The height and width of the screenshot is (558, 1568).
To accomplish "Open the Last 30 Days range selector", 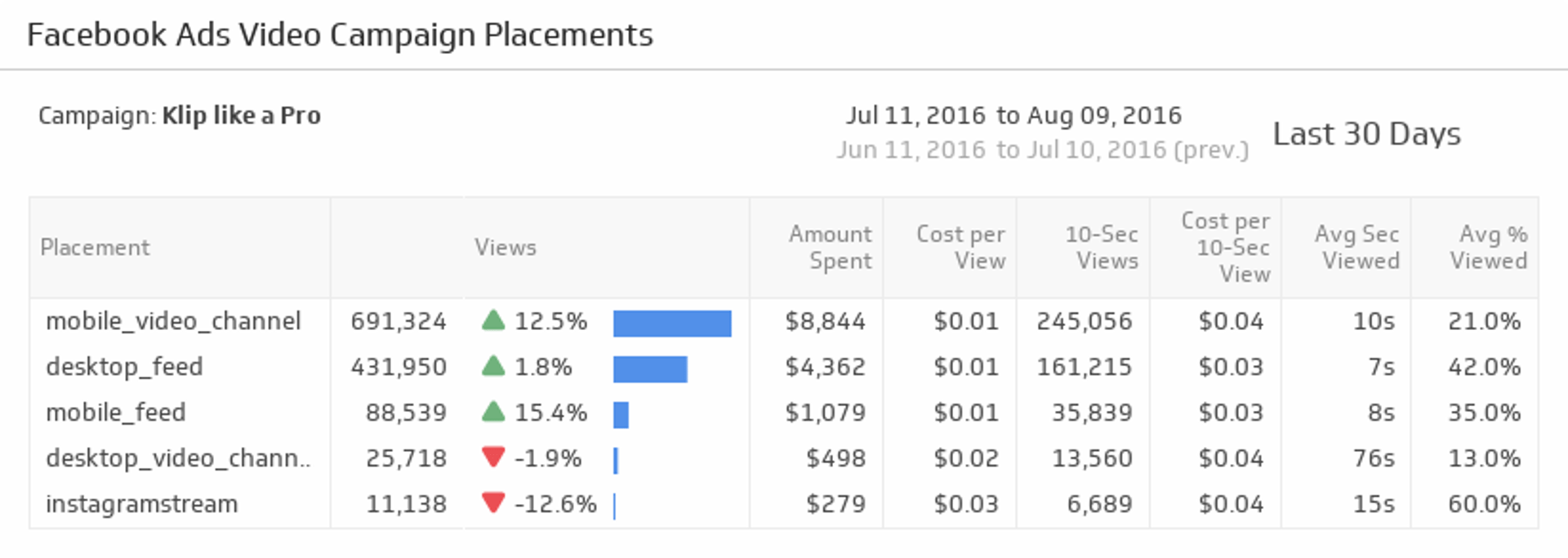I will [1367, 134].
